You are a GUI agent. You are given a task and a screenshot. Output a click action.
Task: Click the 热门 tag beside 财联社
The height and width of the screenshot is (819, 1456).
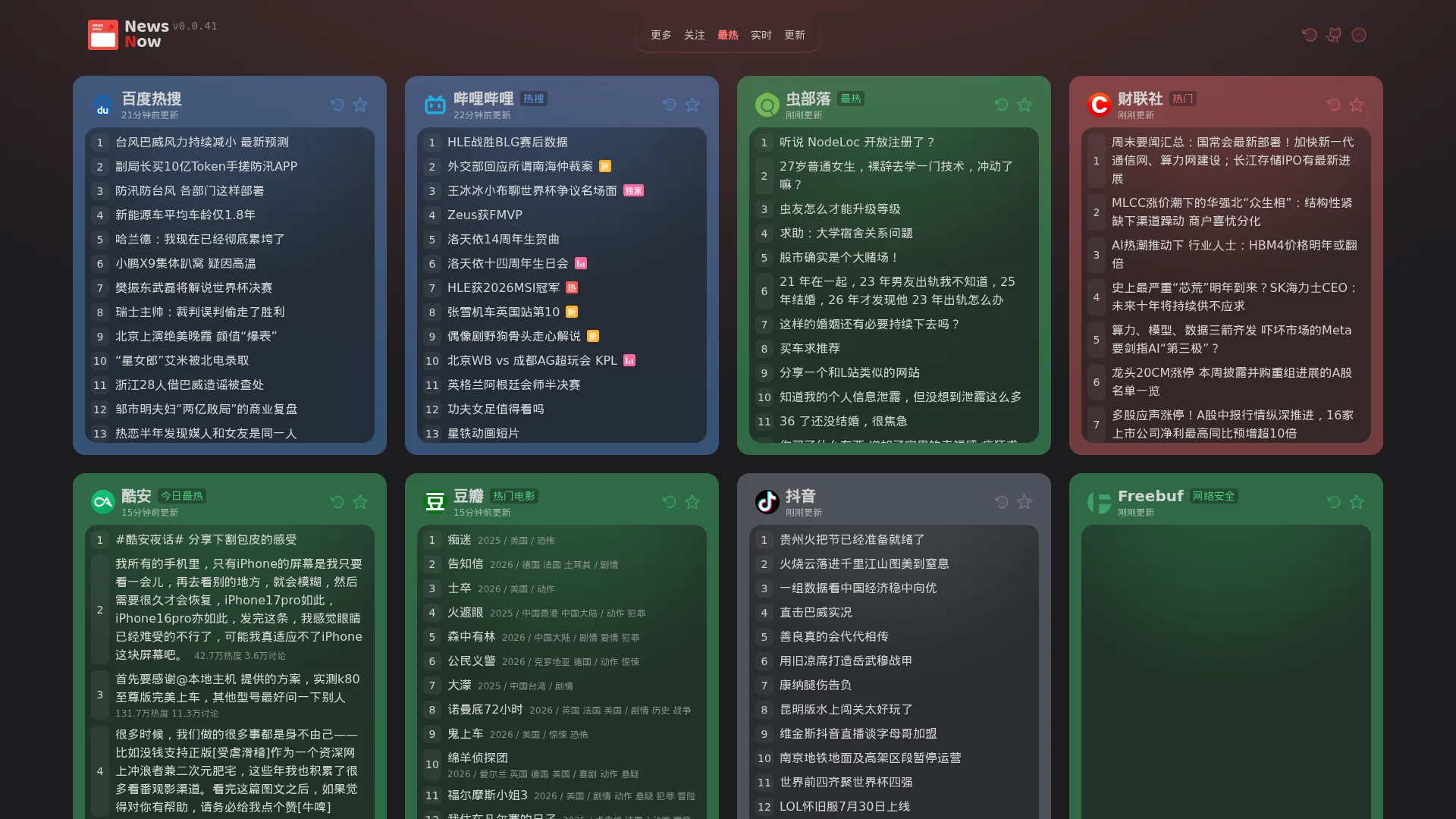click(1183, 99)
